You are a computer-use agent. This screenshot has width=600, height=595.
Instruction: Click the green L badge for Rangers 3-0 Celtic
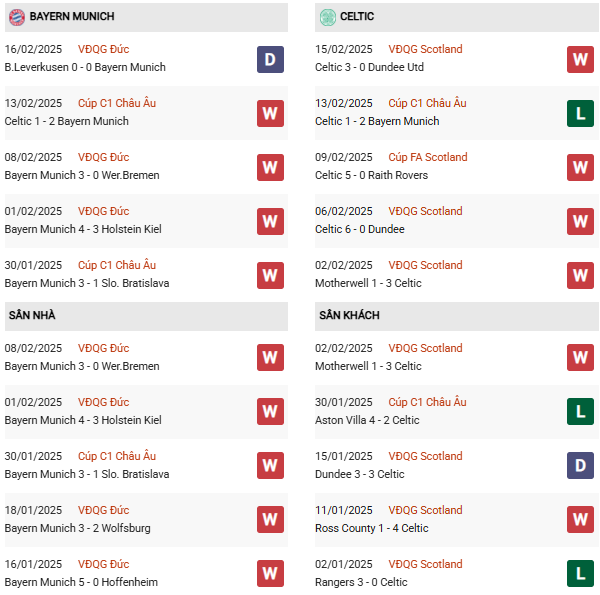(x=581, y=573)
